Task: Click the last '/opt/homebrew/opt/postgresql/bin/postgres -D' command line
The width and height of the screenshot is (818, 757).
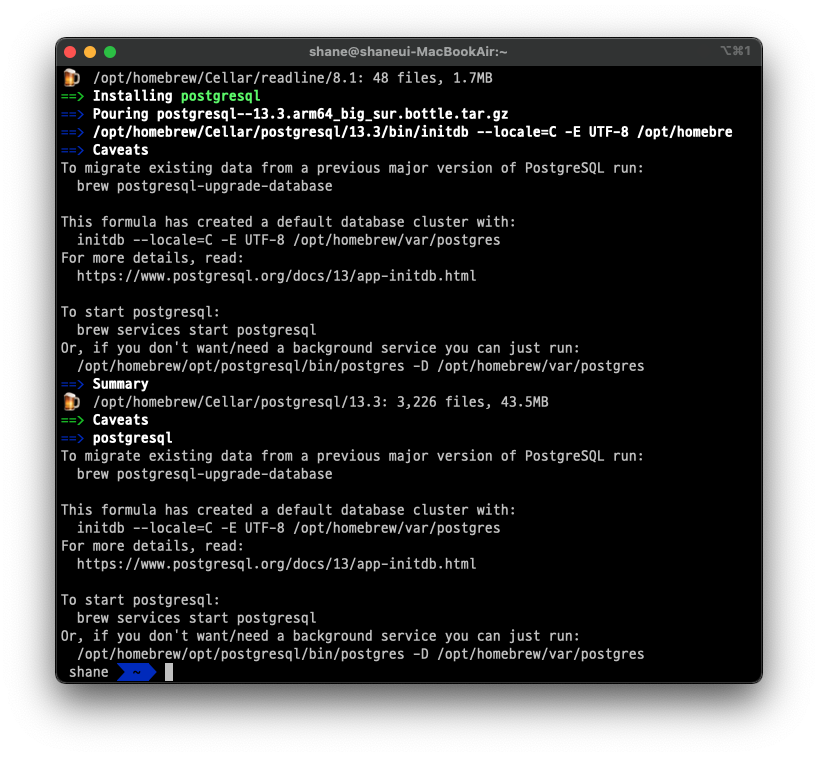Action: [x=360, y=654]
